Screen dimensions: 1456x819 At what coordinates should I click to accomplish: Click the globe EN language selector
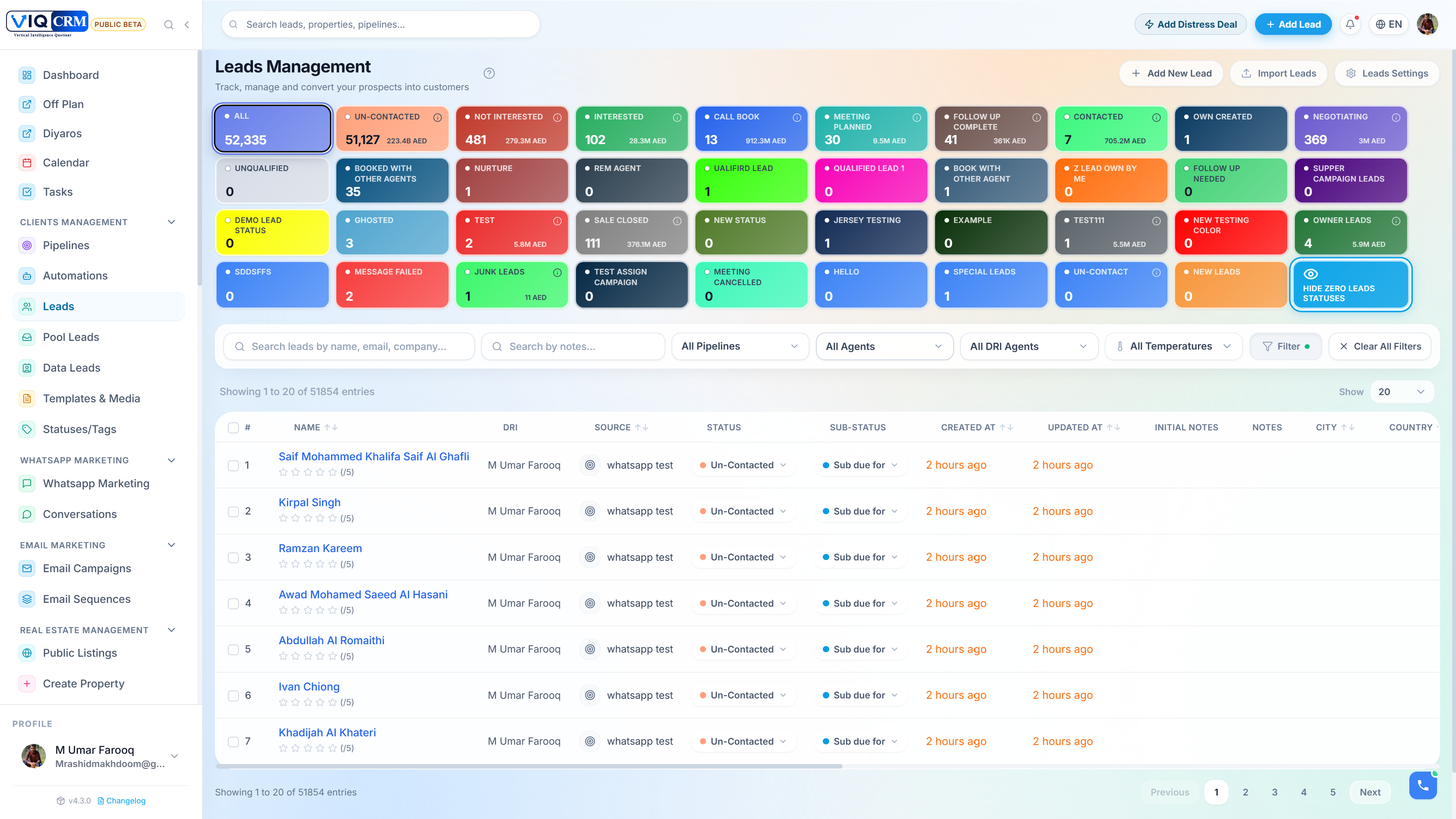point(1388,24)
